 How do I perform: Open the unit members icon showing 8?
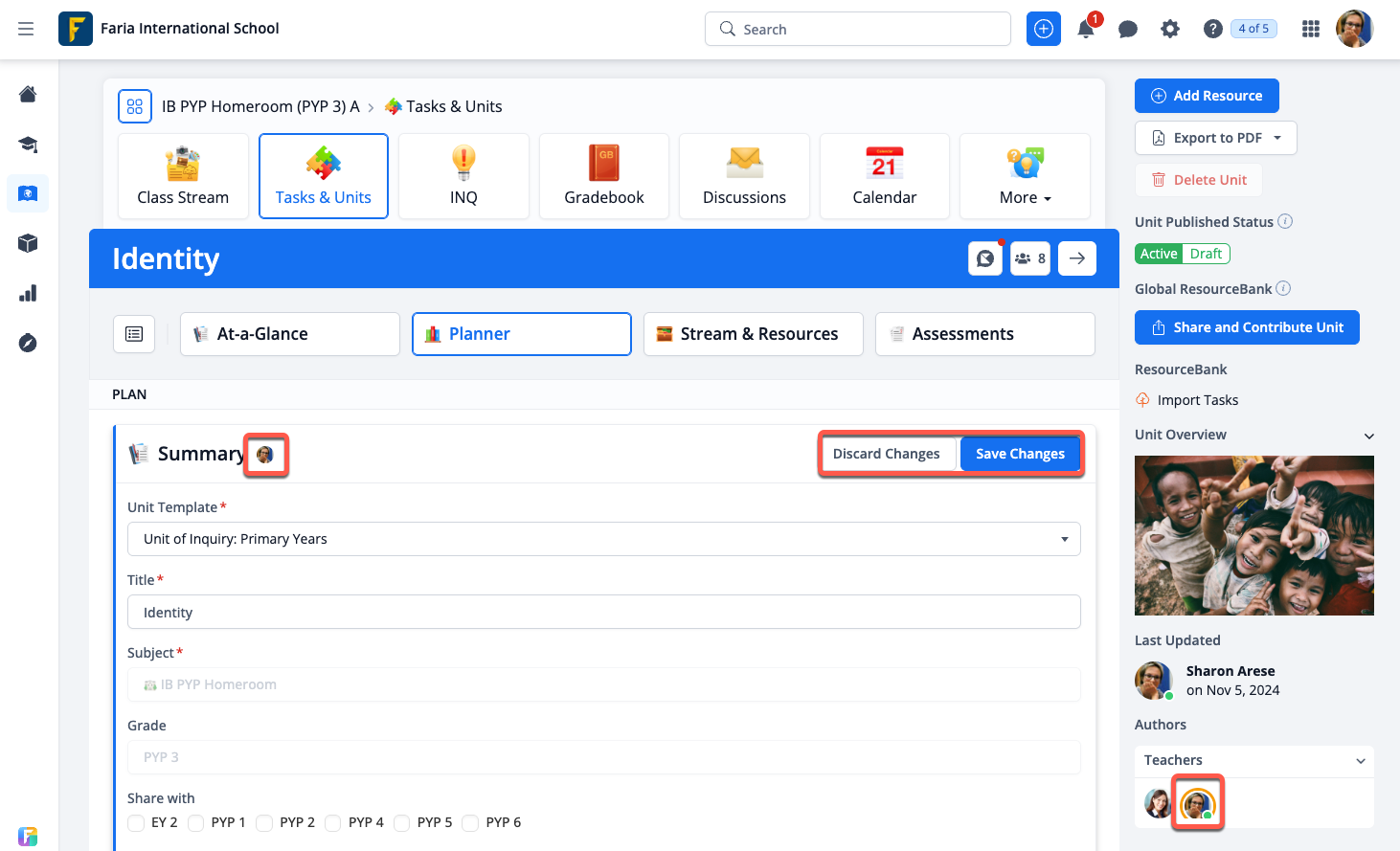[1029, 258]
